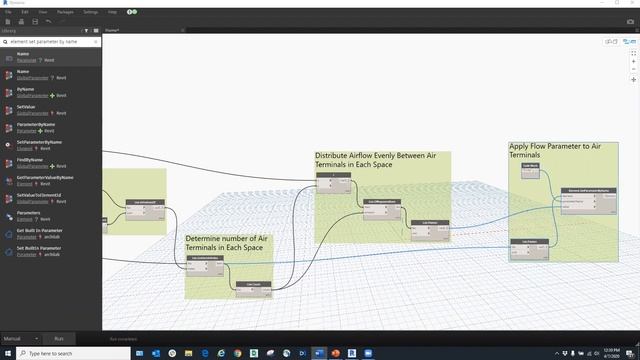Select 'Determine number of Air Terminals' group title
Image resolution: width=640 pixels, height=360 pixels.
pos(227,243)
